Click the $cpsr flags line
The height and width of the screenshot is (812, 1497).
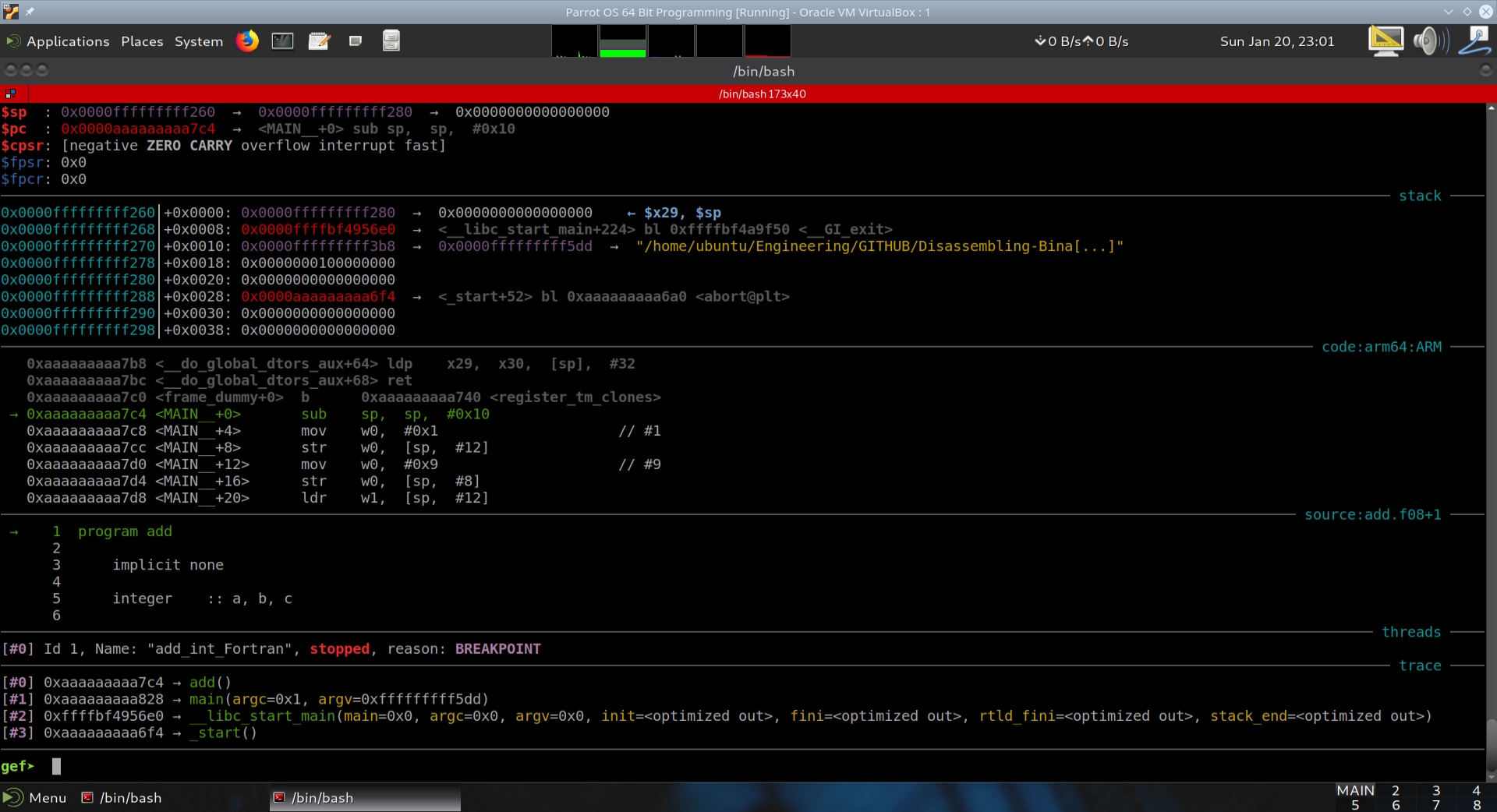[223, 146]
